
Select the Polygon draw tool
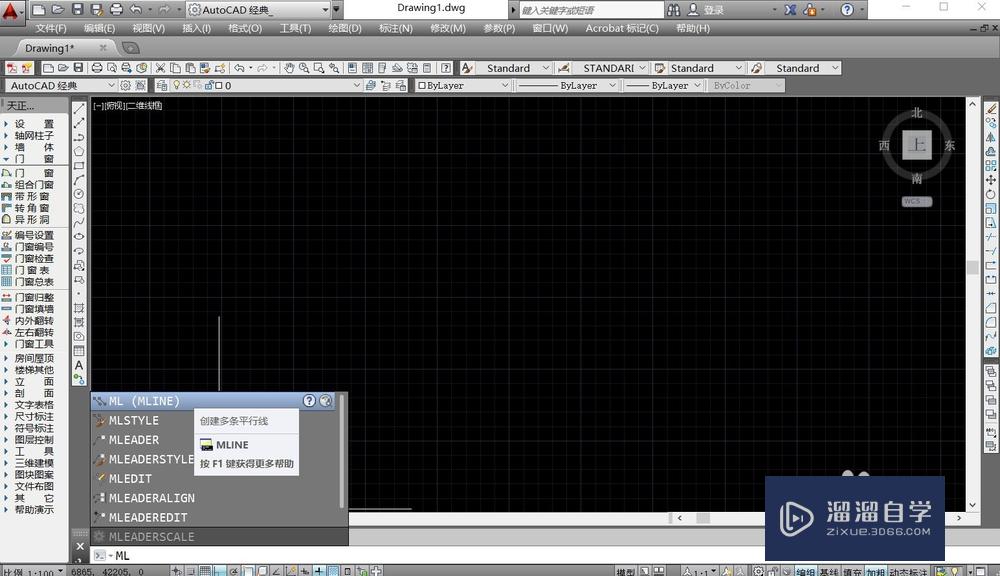79,151
